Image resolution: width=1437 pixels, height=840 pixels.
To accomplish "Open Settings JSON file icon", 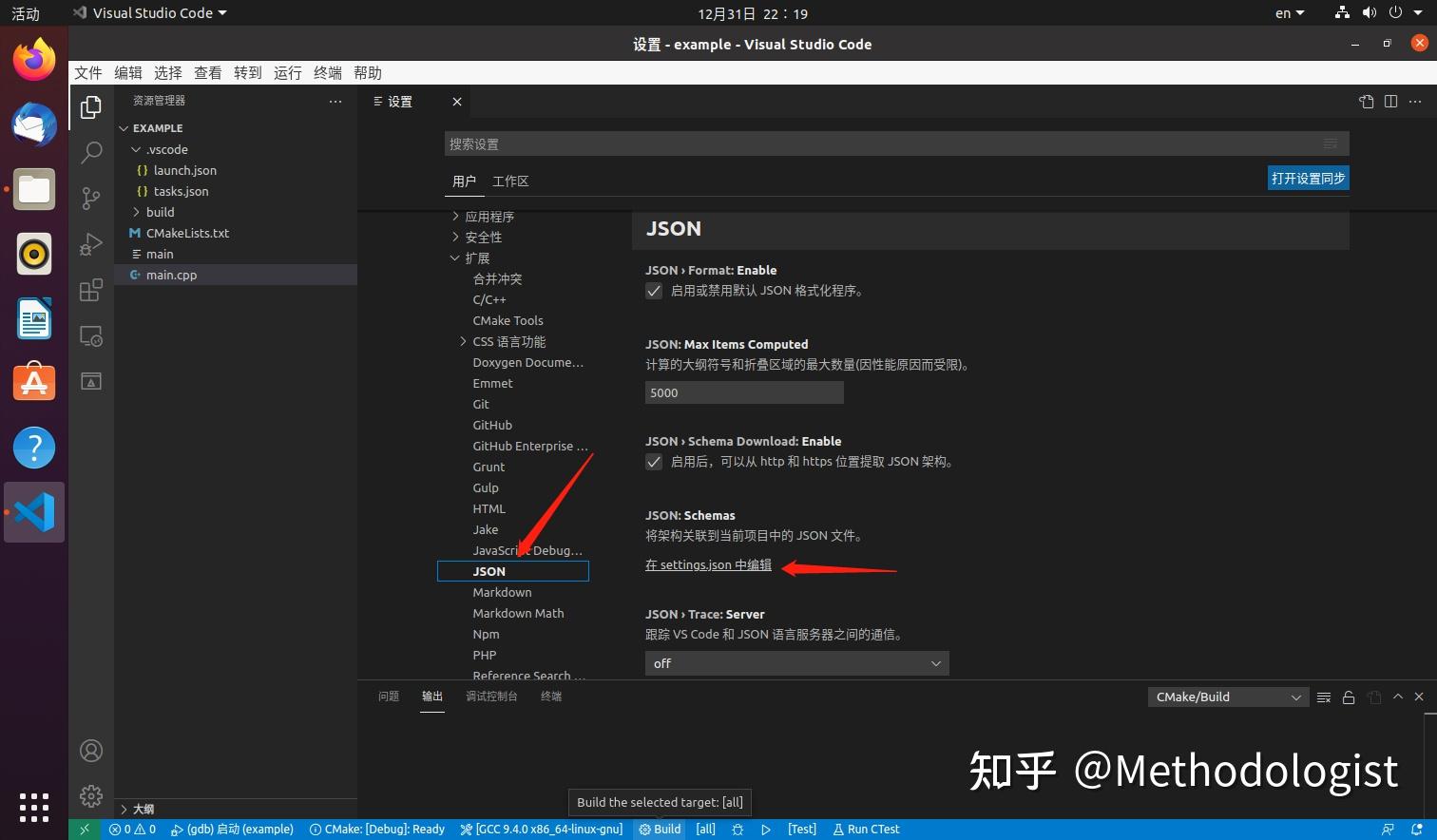I will [x=1367, y=102].
